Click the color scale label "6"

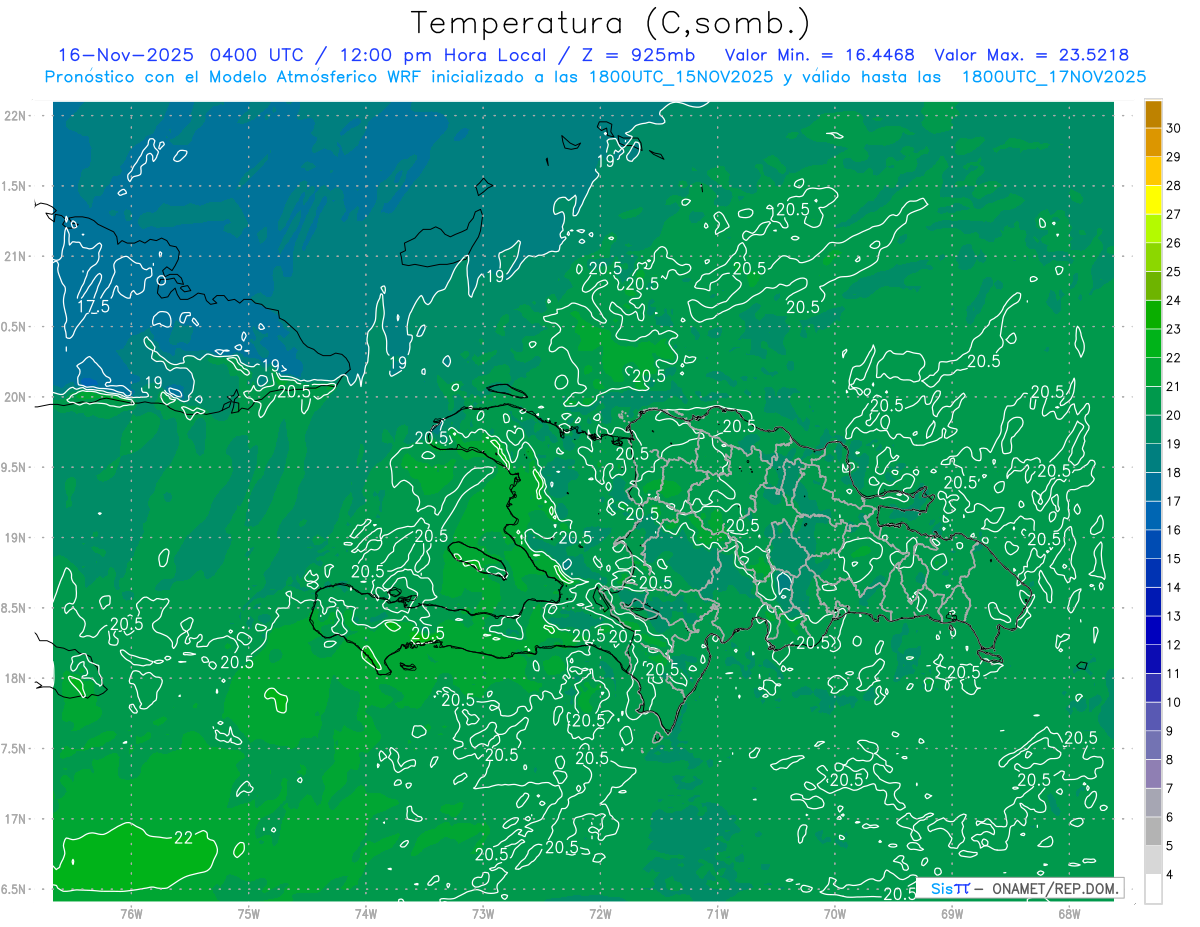tap(1171, 818)
